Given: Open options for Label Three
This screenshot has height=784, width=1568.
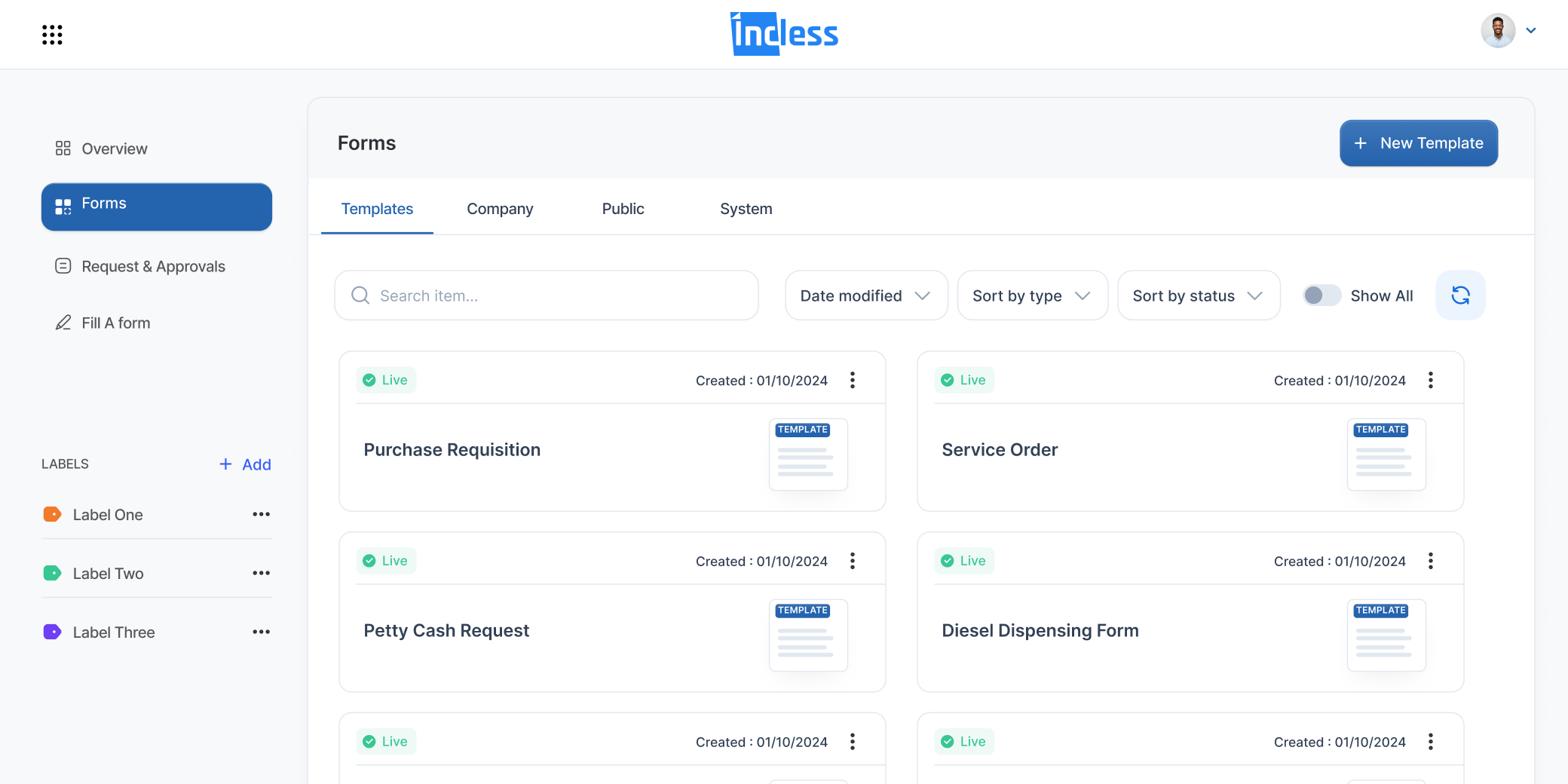Looking at the screenshot, I should 261,632.
